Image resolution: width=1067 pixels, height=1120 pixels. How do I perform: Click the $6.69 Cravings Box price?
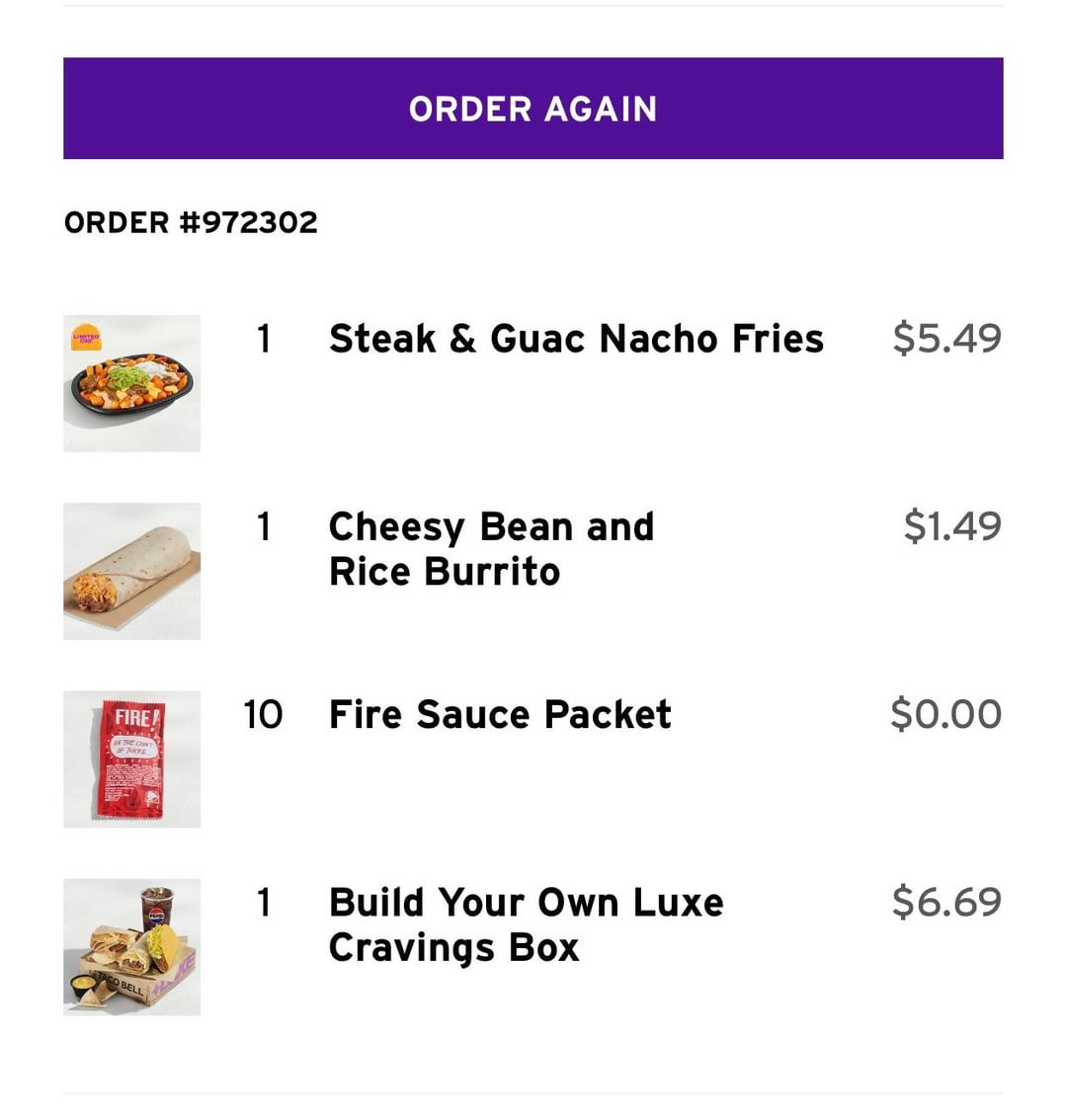click(946, 902)
